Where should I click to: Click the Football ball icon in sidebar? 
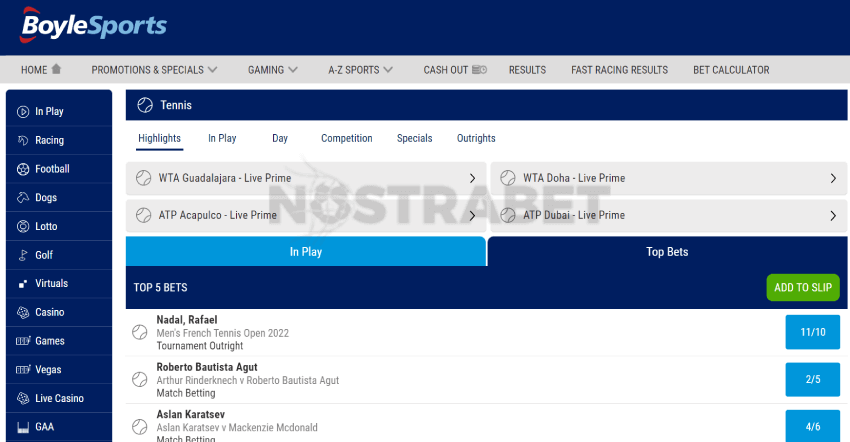click(23, 169)
